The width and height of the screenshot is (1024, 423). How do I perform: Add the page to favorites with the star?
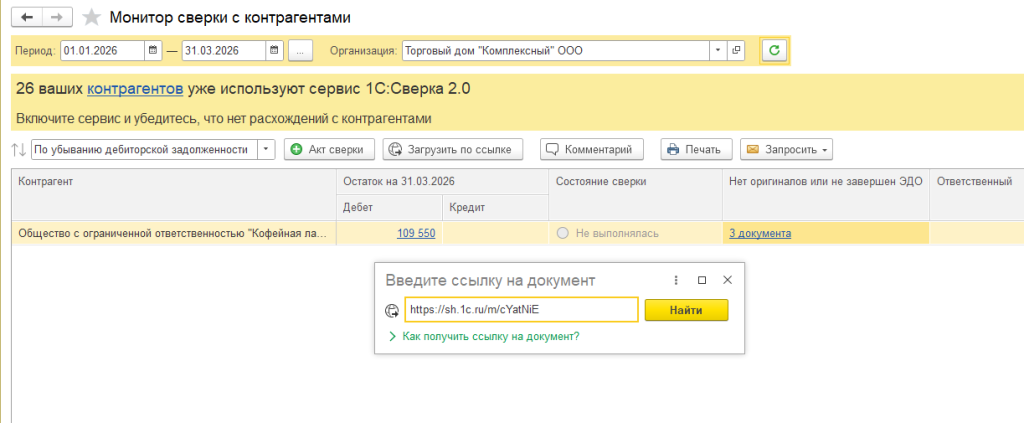click(x=91, y=17)
